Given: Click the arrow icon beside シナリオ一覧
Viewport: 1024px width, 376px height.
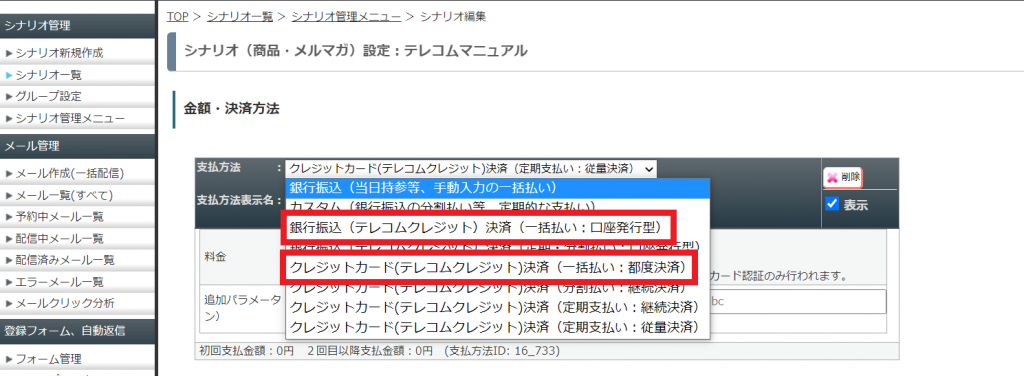Looking at the screenshot, I should click(x=8, y=75).
